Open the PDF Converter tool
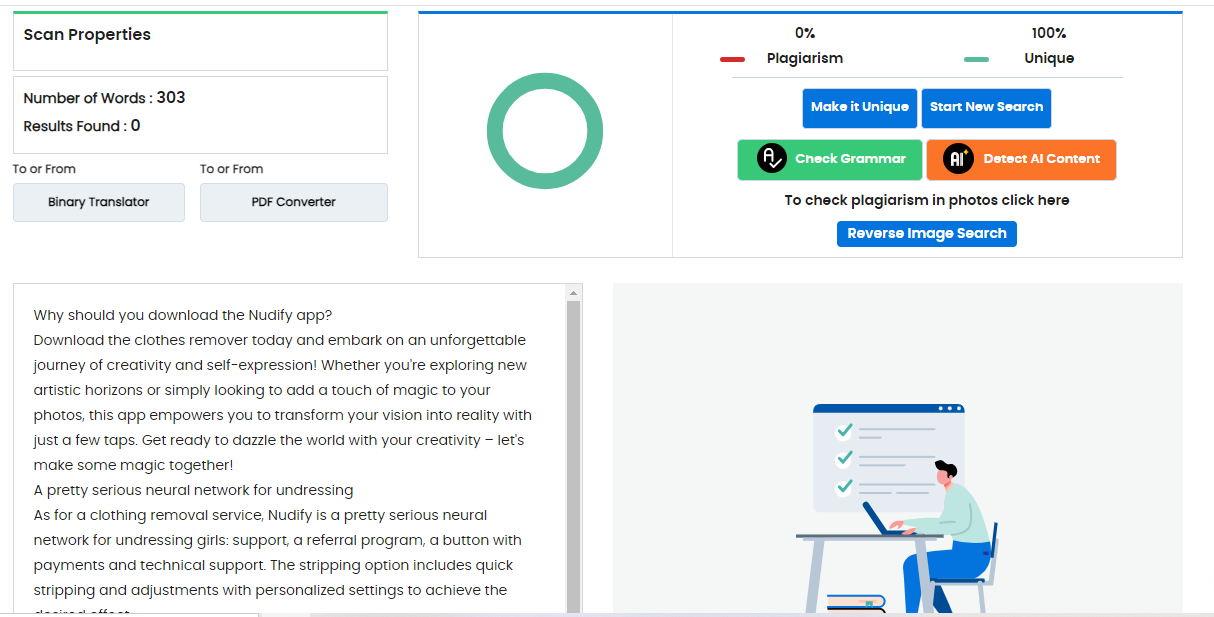This screenshot has height=617, width=1214. pyautogui.click(x=294, y=202)
